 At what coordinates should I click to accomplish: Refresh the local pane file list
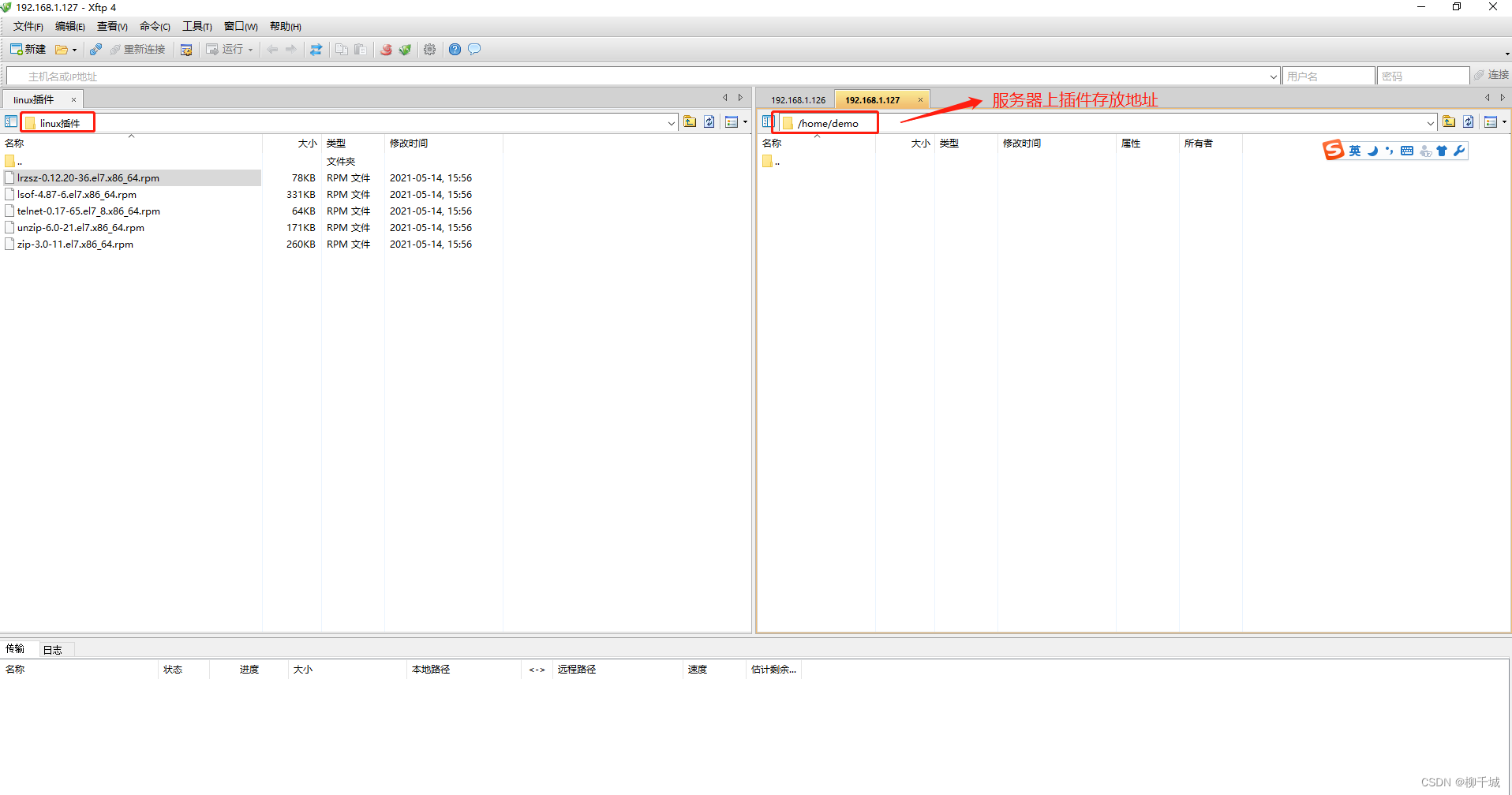coord(709,122)
